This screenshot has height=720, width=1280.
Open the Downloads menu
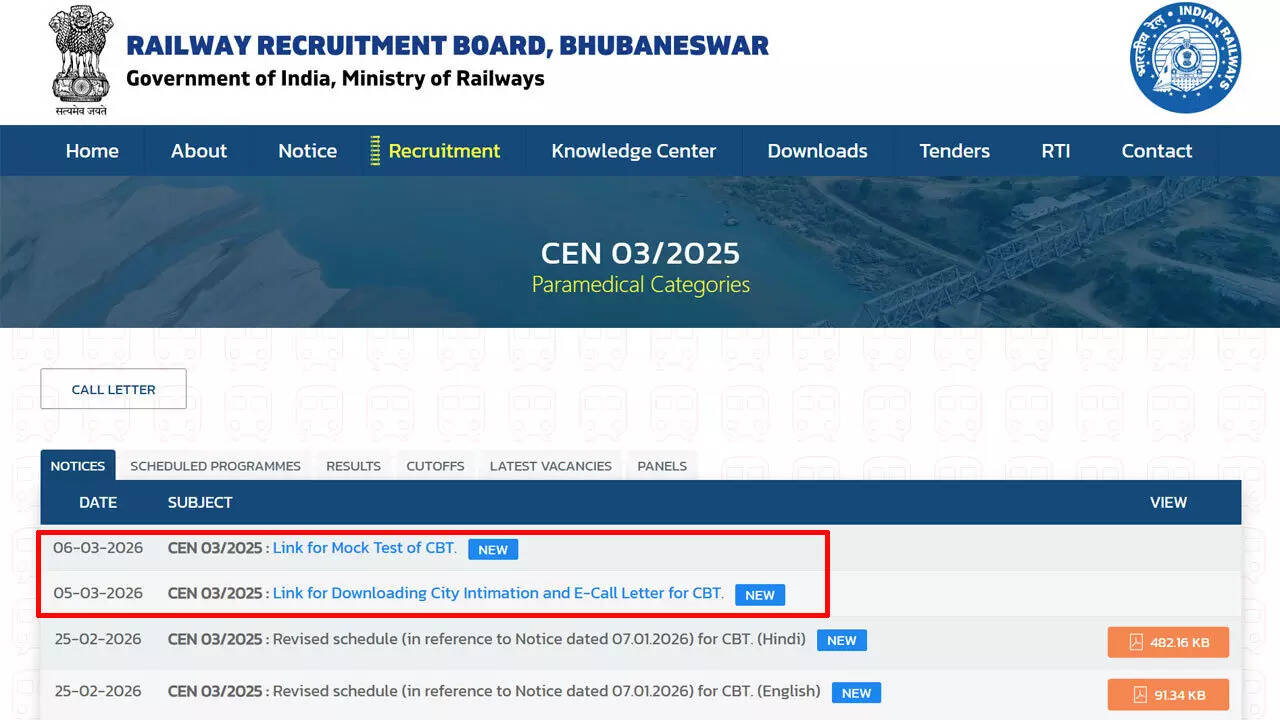coord(817,151)
